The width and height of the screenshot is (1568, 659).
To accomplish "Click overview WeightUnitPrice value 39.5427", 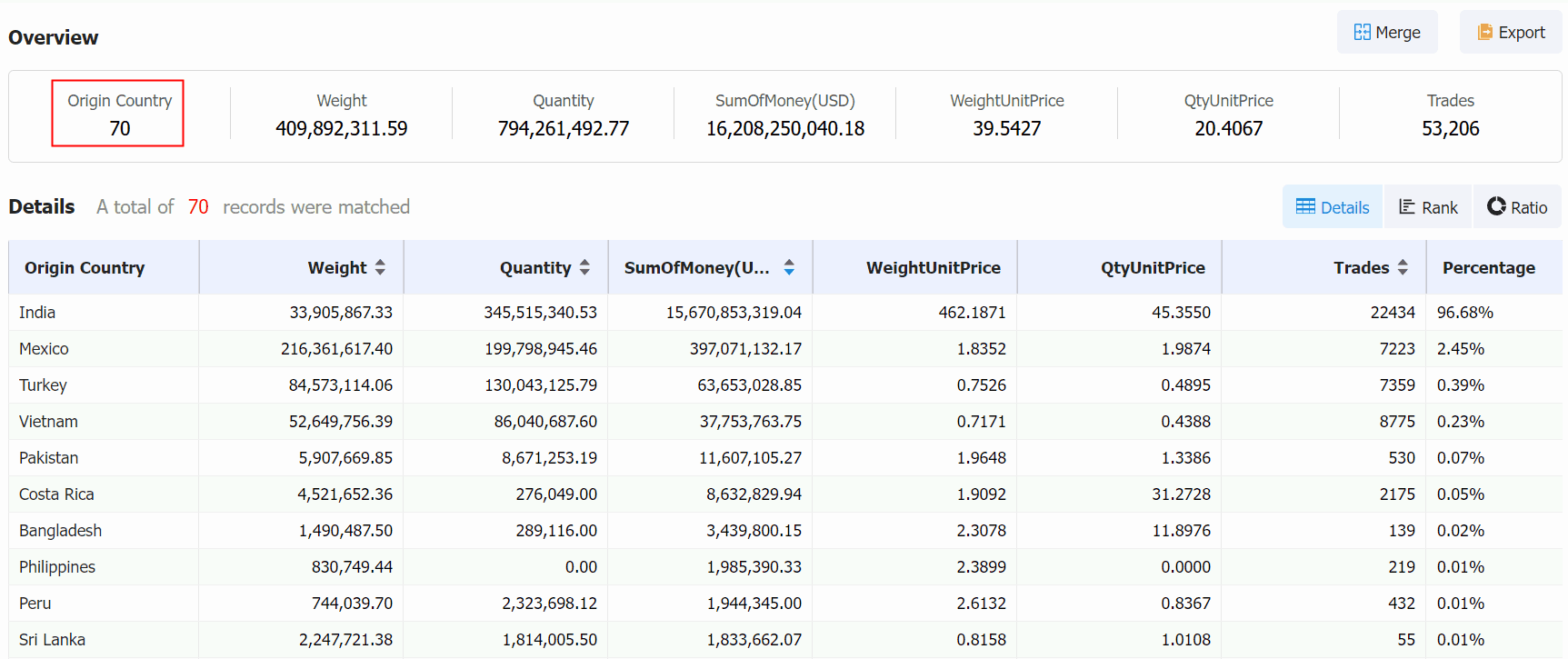I will [x=1007, y=129].
